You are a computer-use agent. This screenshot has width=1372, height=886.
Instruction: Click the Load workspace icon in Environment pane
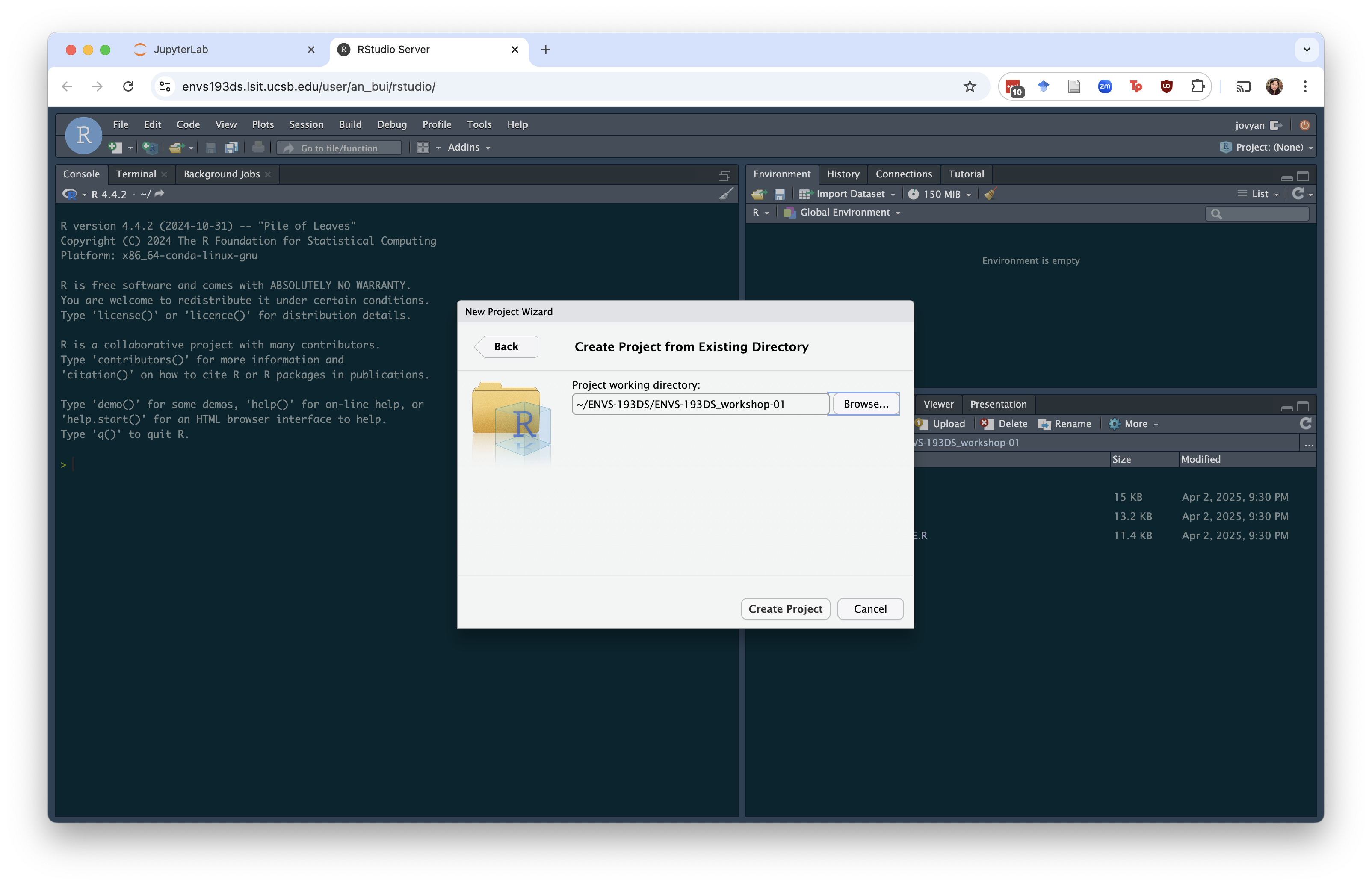[759, 195]
